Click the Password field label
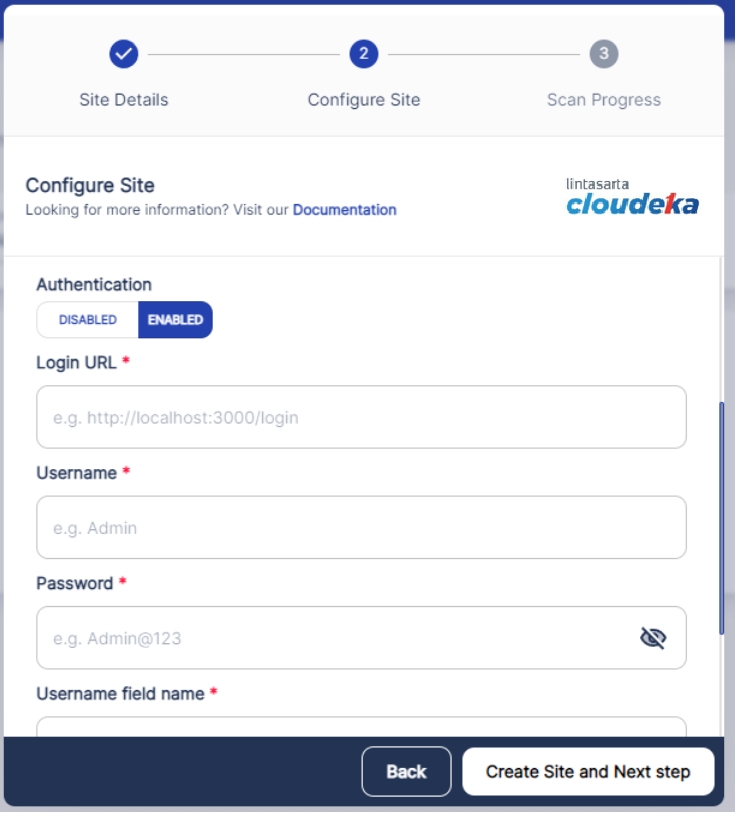The image size is (738, 814). click(75, 583)
